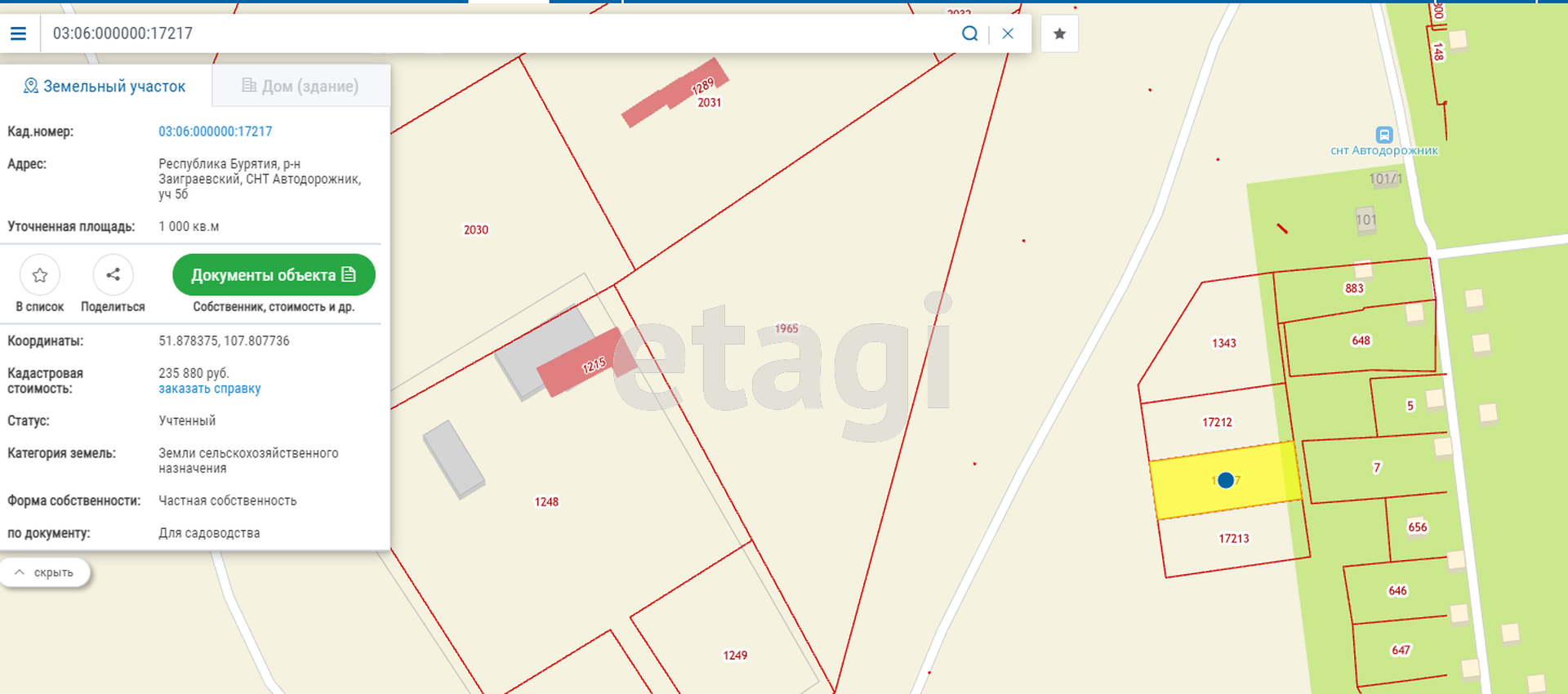Open the hamburger menu
Image resolution: width=1568 pixels, height=694 pixels.
(18, 33)
